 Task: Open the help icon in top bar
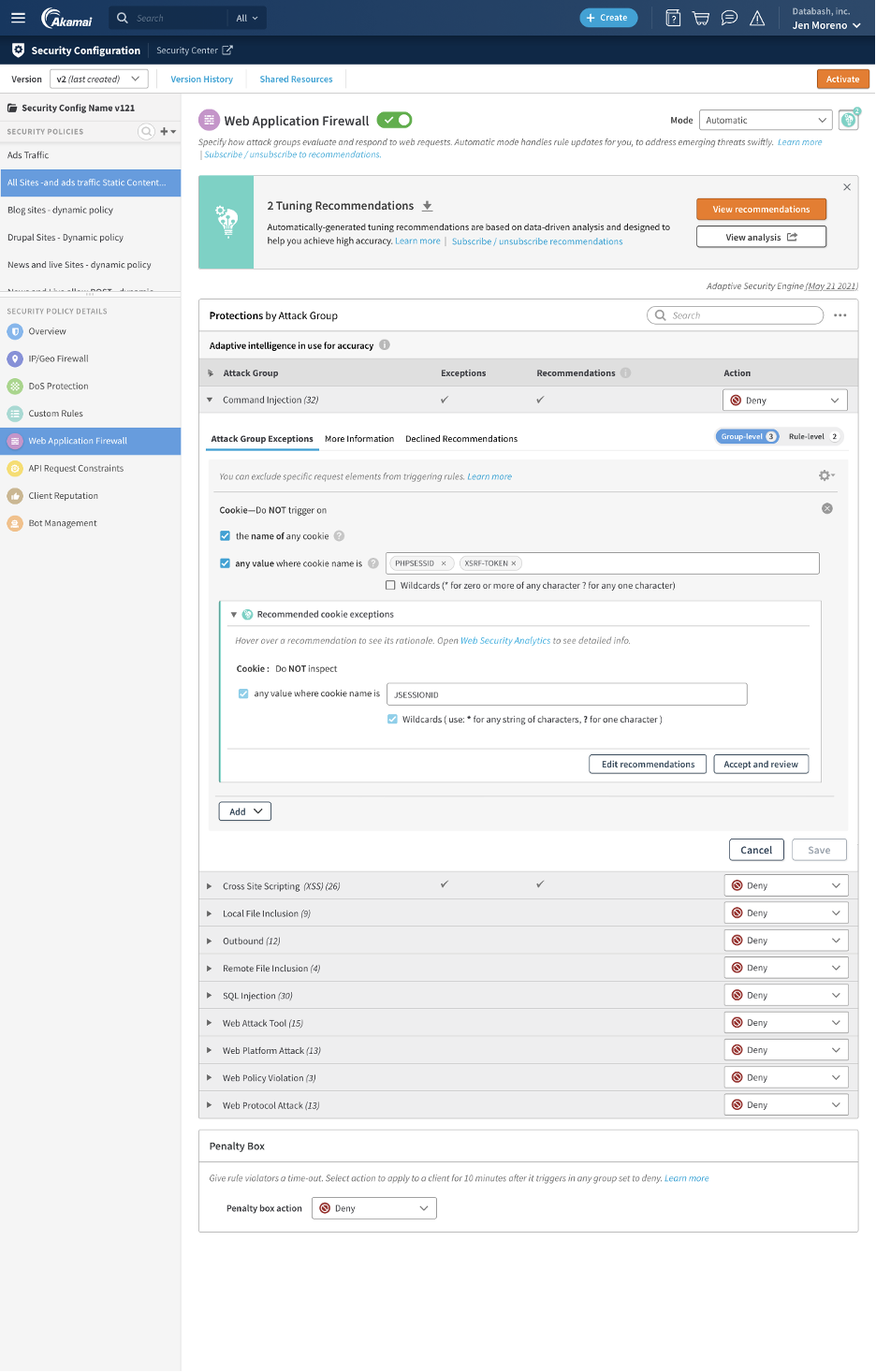point(673,18)
